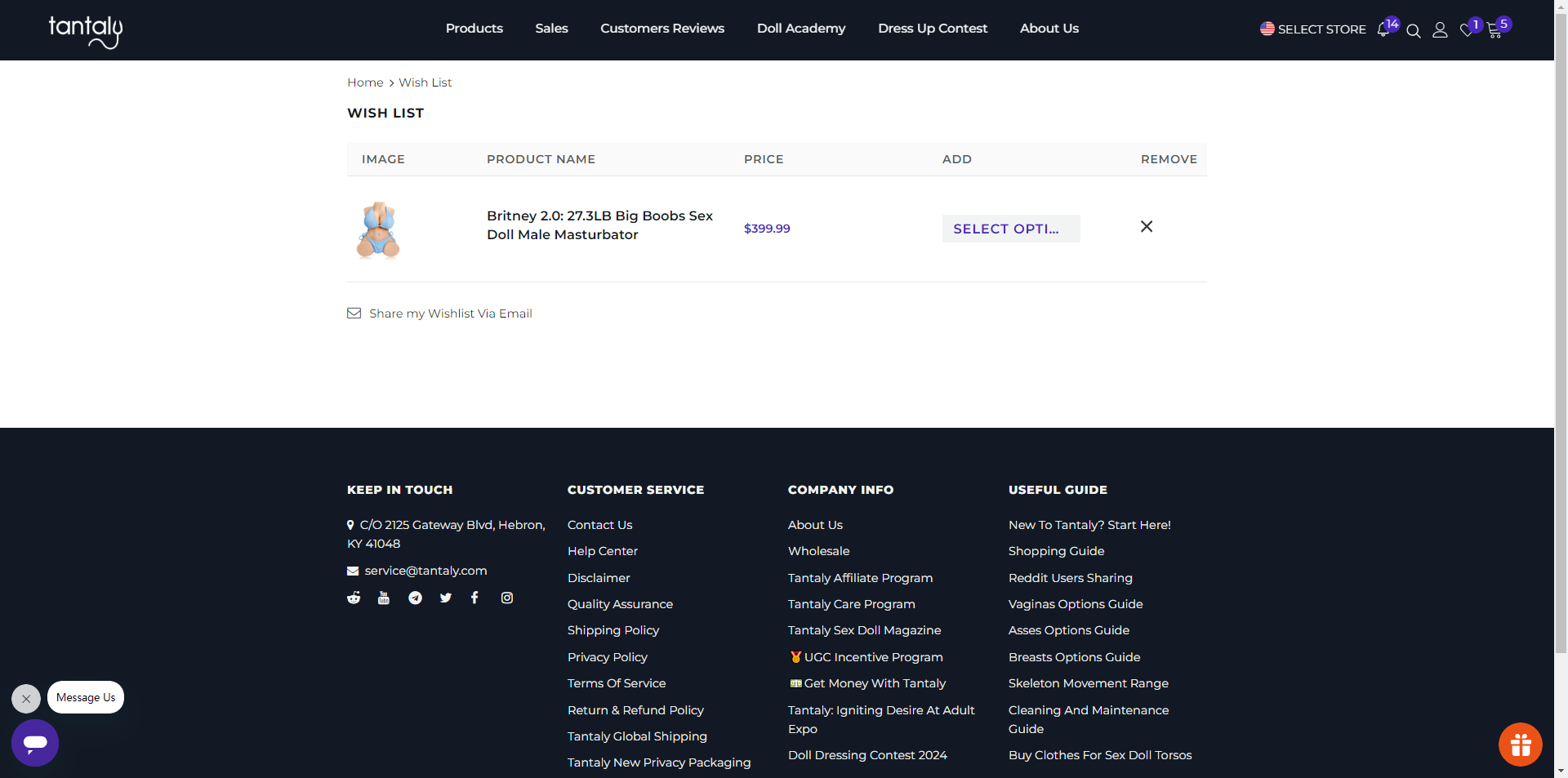The height and width of the screenshot is (778, 1568).
Task: Open Get Money With Tantaly link
Action: pos(867,683)
